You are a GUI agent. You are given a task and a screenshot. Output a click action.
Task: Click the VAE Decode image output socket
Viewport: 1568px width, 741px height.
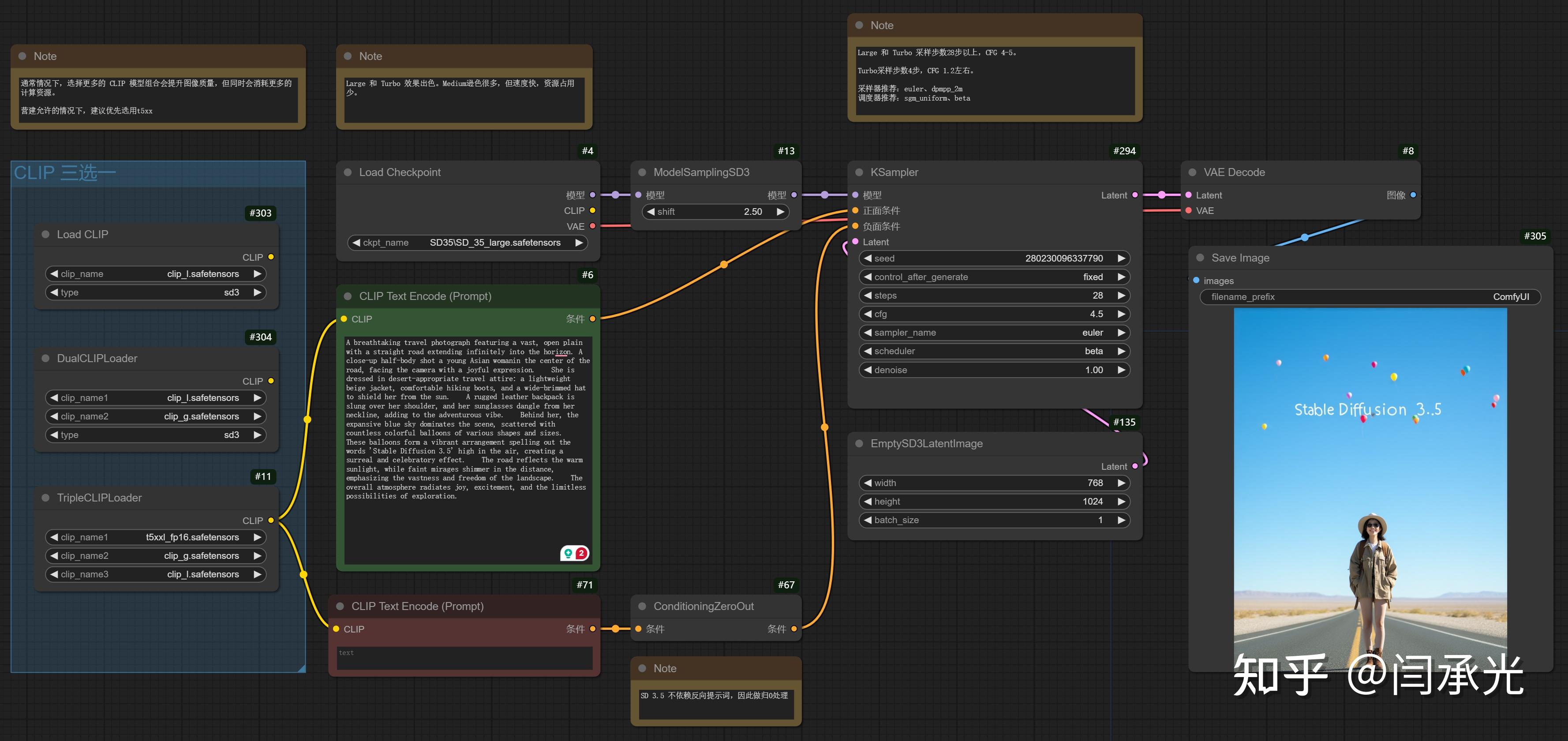pos(1413,195)
